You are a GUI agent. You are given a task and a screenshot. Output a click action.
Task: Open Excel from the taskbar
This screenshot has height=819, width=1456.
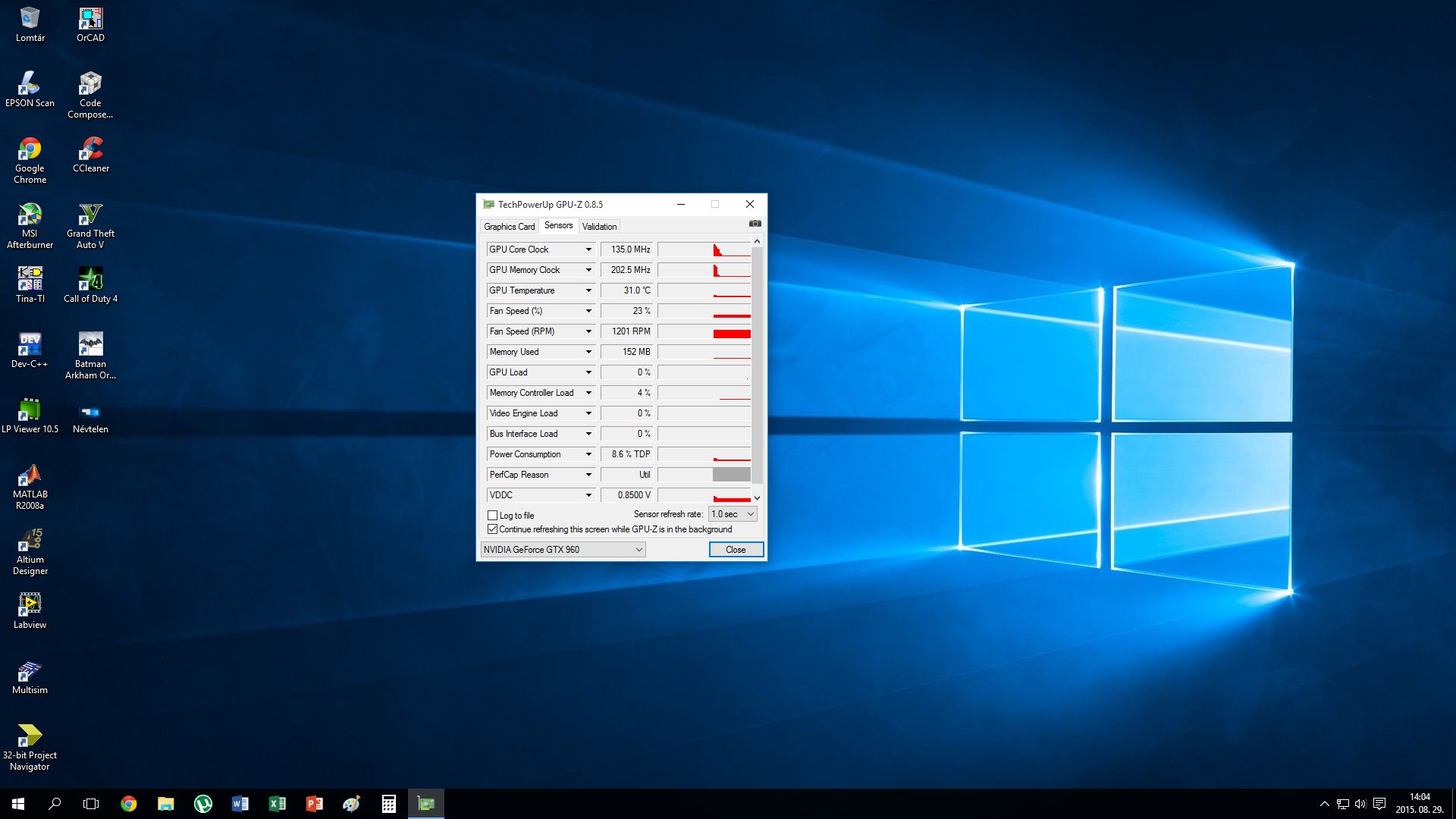coord(277,804)
